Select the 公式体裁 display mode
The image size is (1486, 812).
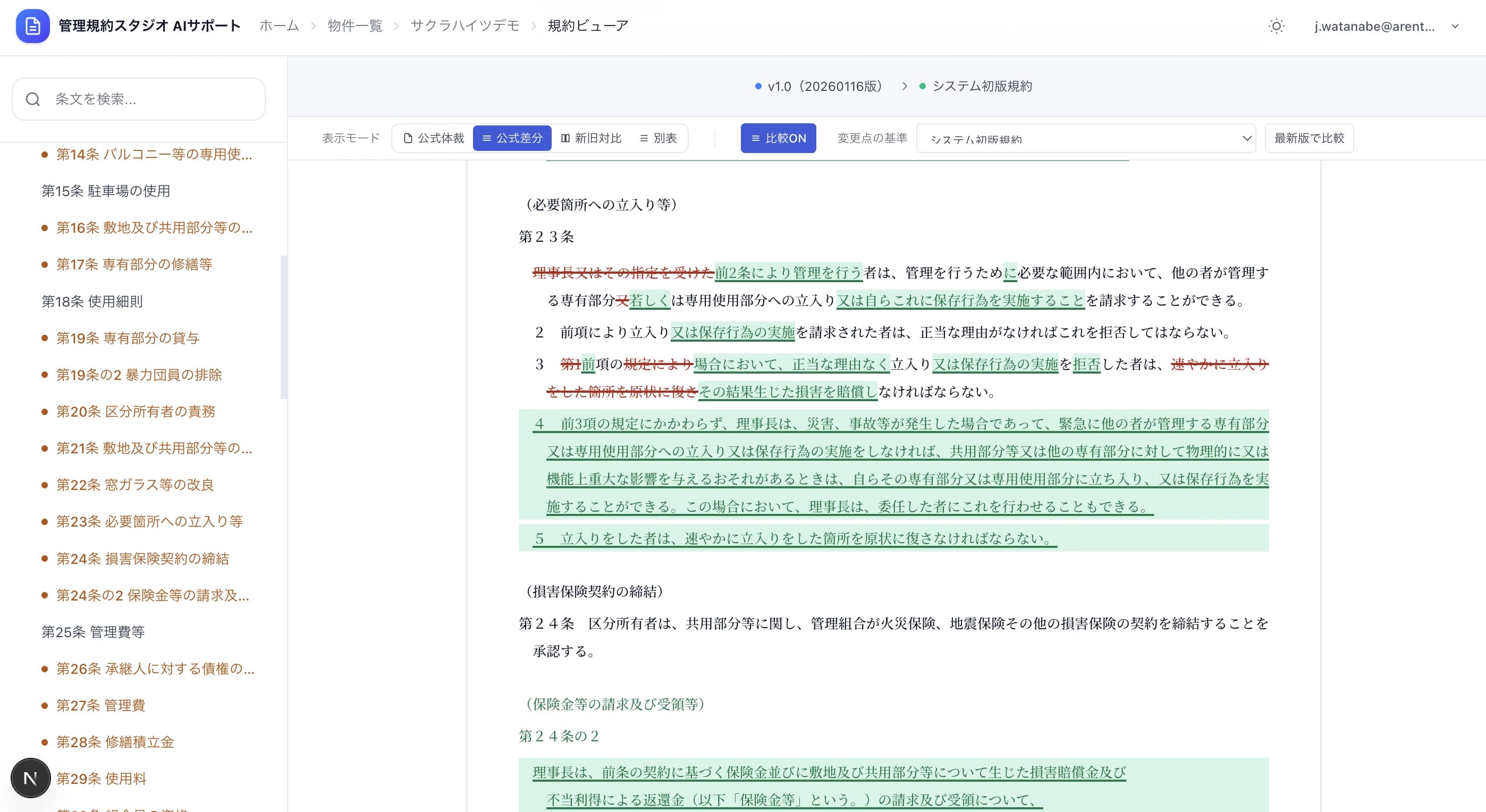(434, 138)
